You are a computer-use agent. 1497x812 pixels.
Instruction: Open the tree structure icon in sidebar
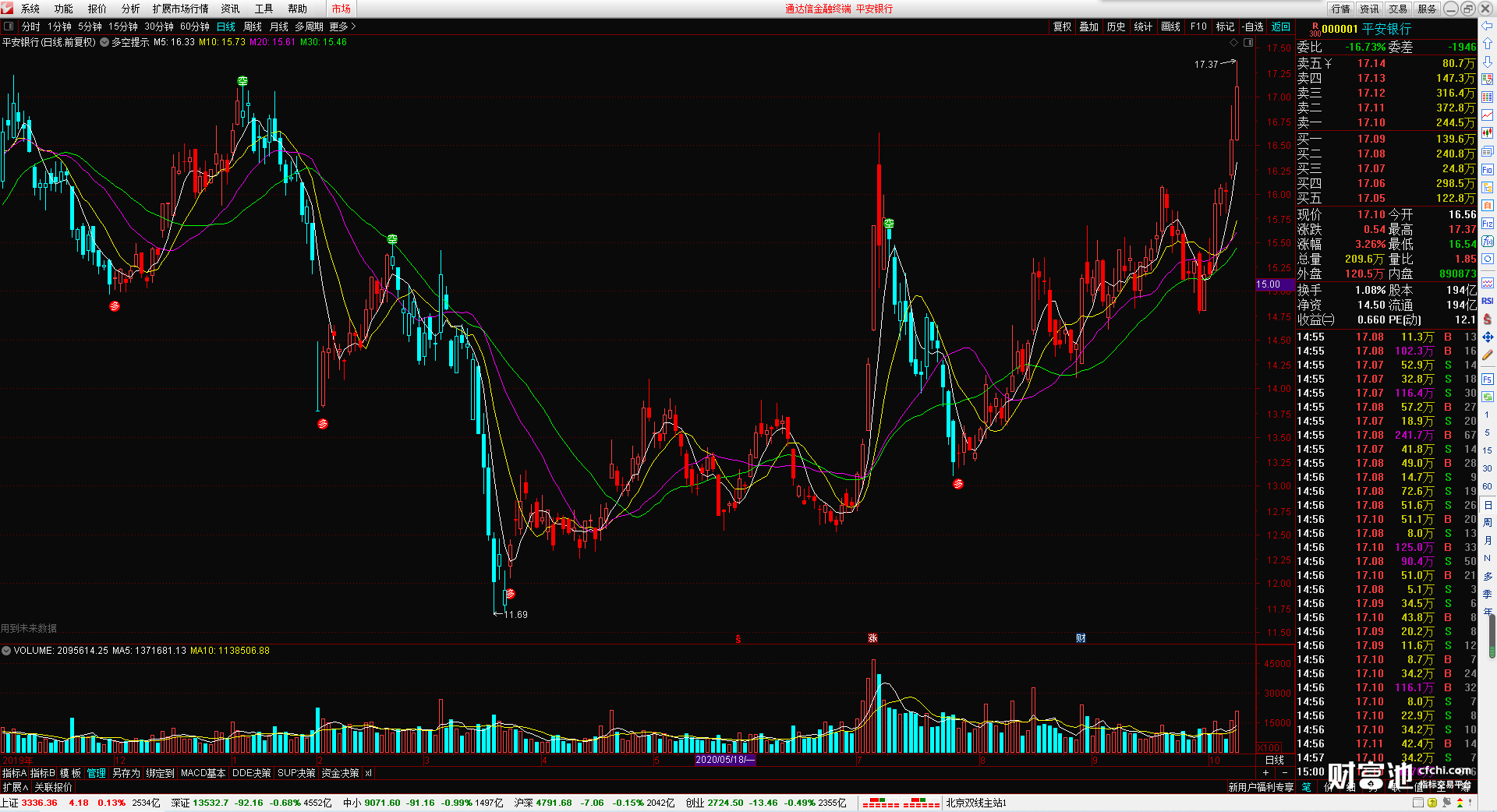(x=1488, y=188)
